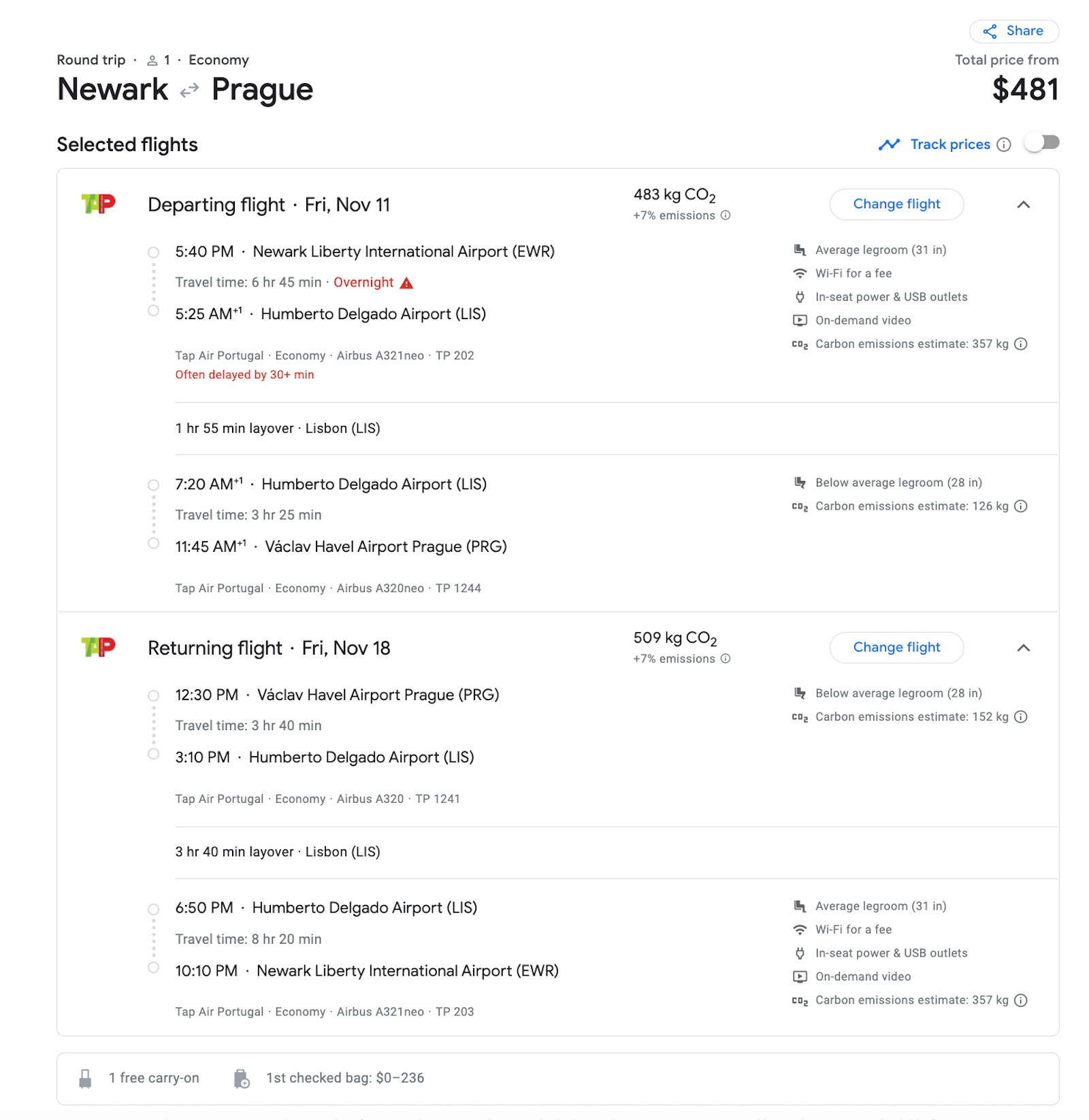Click the on-demand video icon
The image size is (1089, 1120).
pos(799,320)
